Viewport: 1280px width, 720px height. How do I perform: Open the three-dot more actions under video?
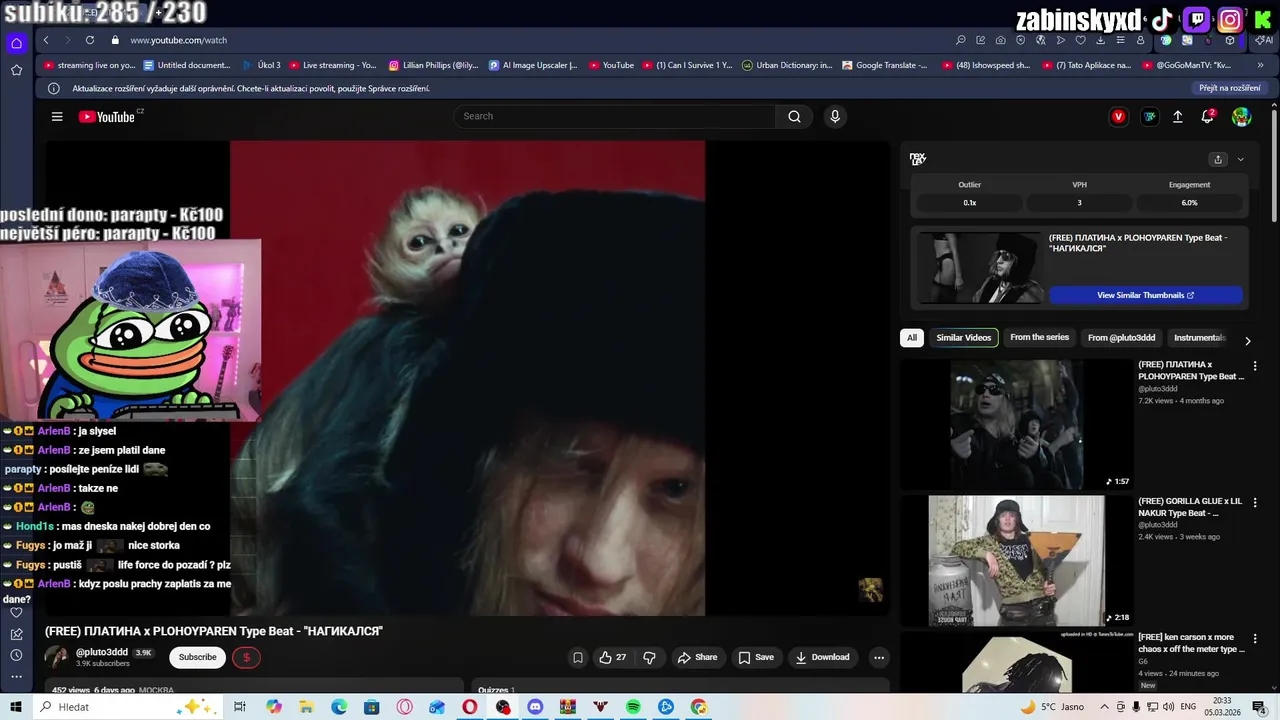click(x=879, y=657)
